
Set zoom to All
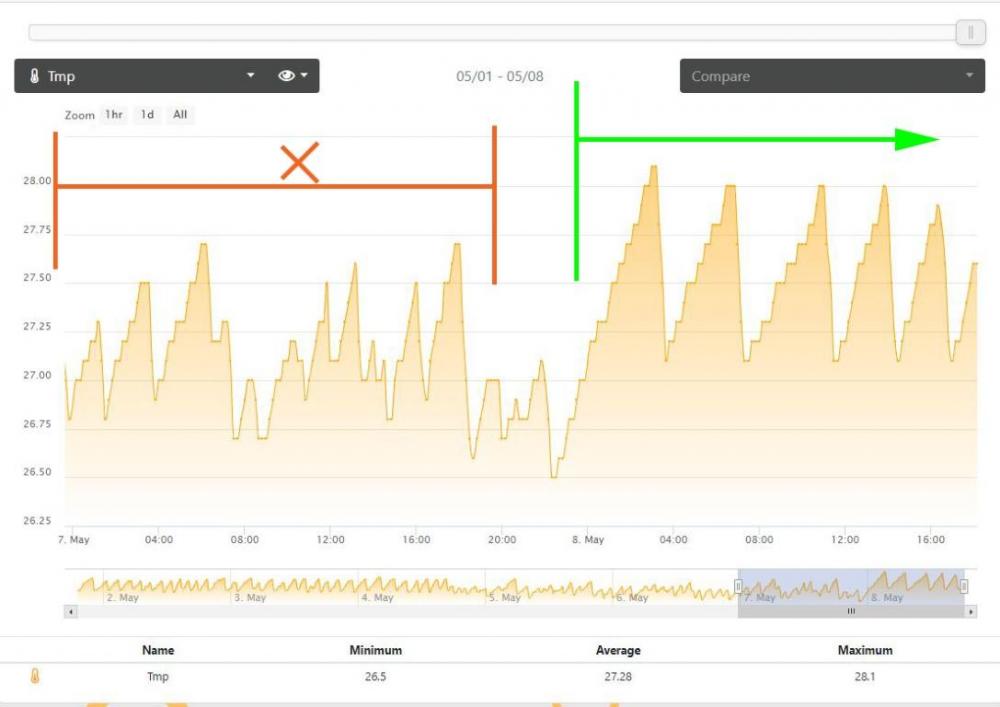tap(180, 115)
